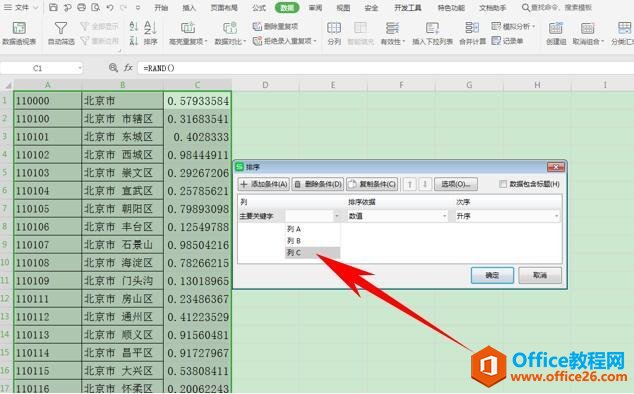Image resolution: width=634 pixels, height=394 pixels.
Task: Click 全部显示 filter button
Action: pyautogui.click(x=99, y=27)
